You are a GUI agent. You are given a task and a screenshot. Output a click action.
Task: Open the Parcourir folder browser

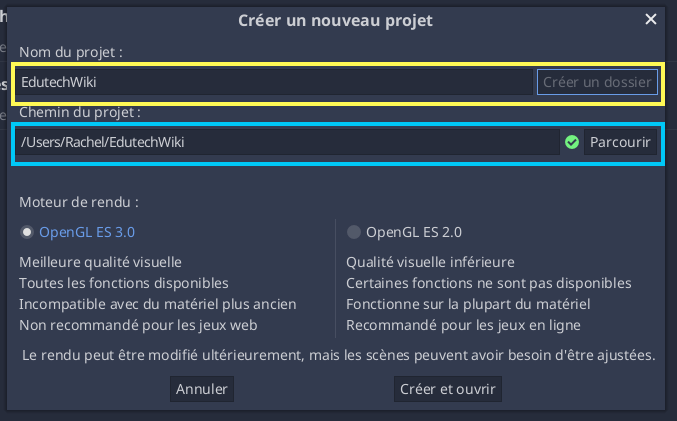click(620, 142)
